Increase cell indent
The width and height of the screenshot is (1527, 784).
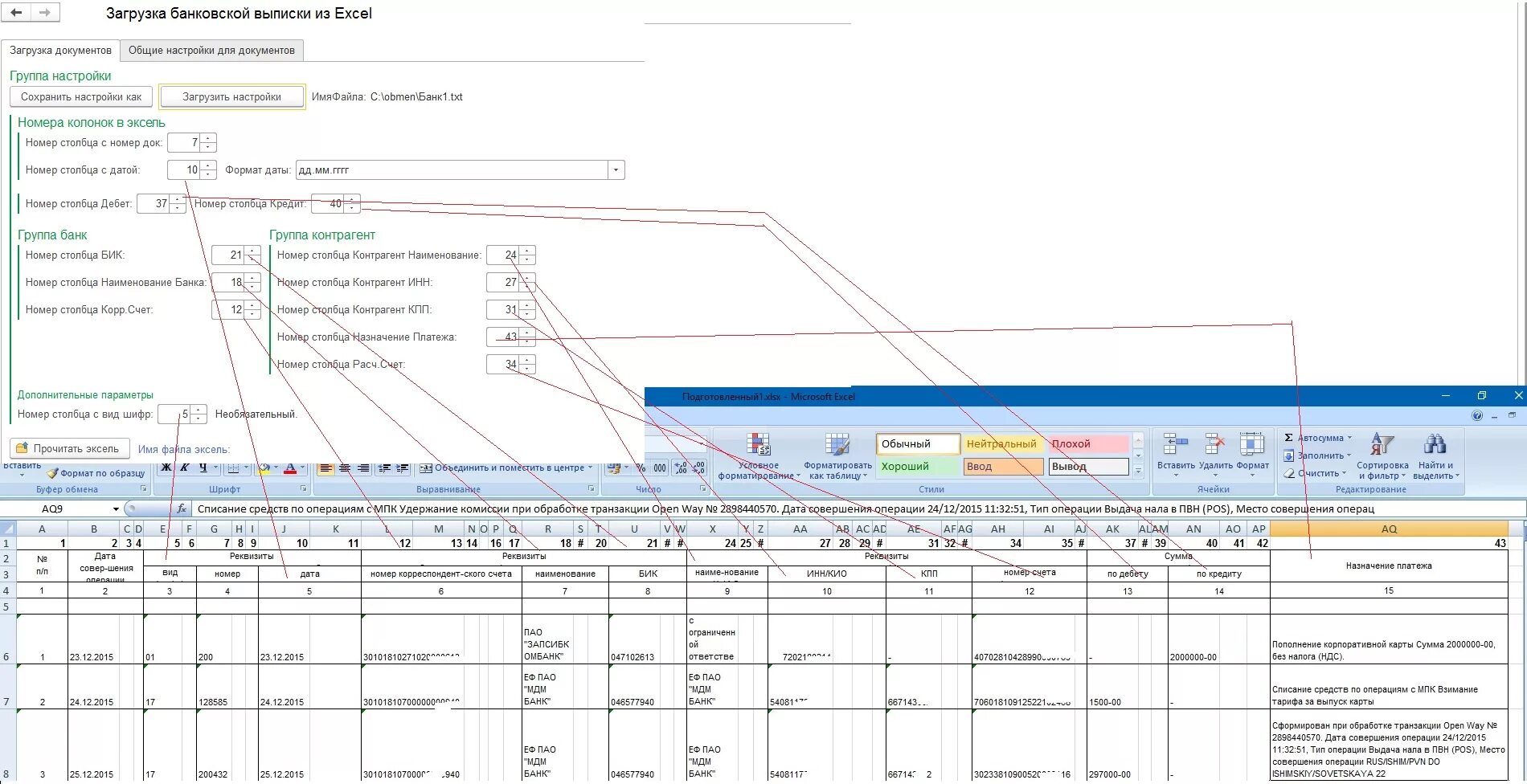click(x=403, y=468)
